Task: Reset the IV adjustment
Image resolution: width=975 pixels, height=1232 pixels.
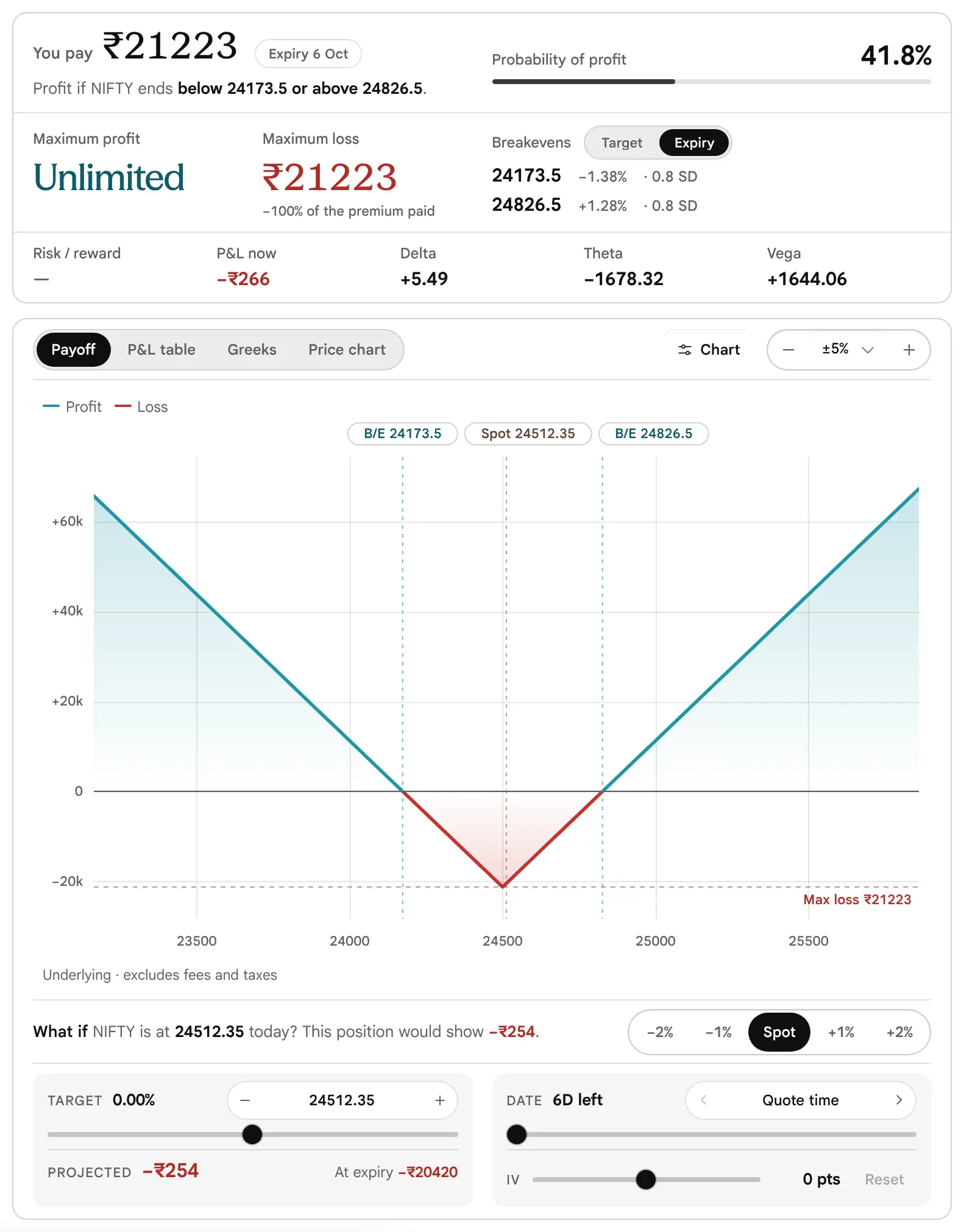Action: click(884, 1180)
